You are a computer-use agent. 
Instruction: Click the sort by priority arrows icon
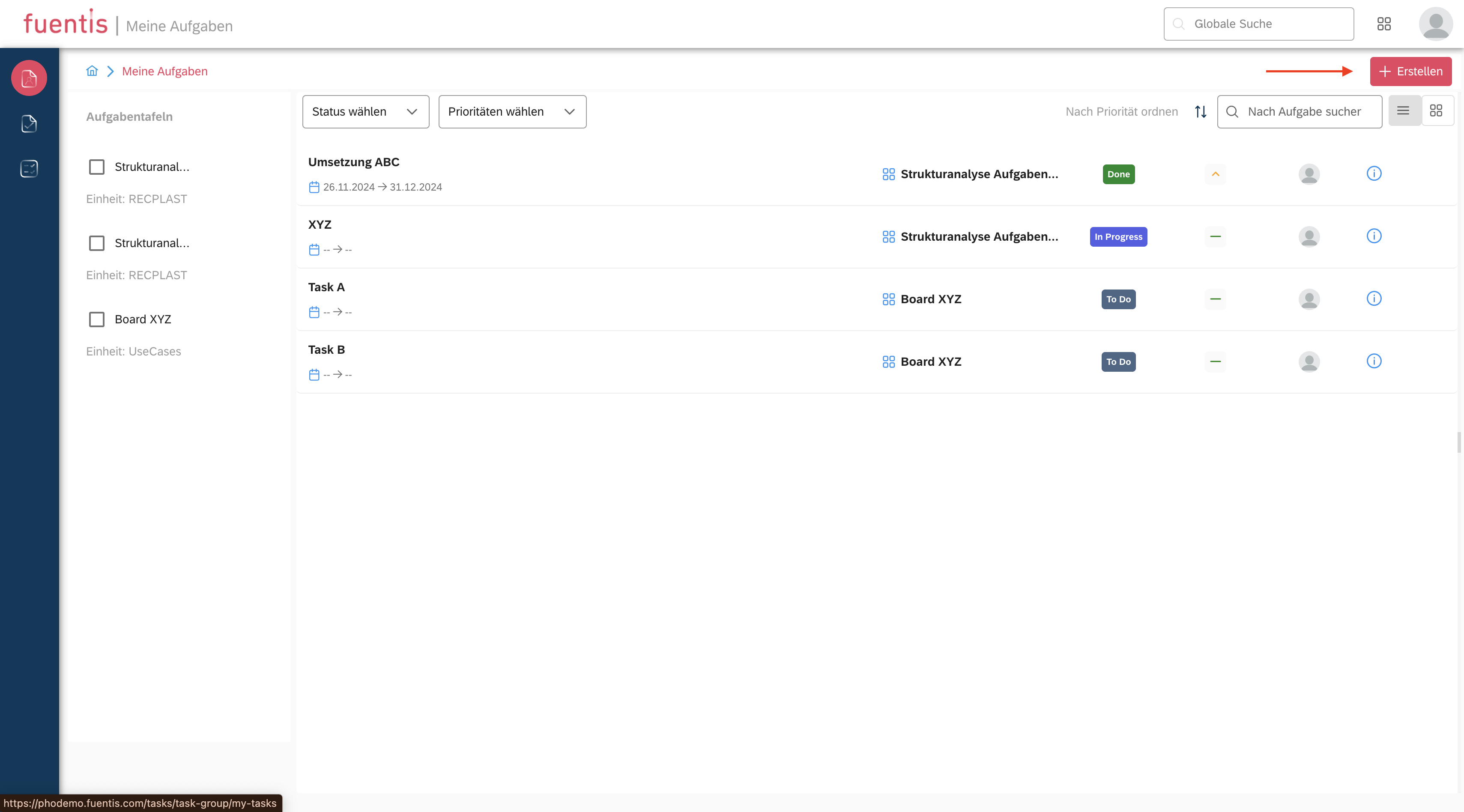point(1200,111)
